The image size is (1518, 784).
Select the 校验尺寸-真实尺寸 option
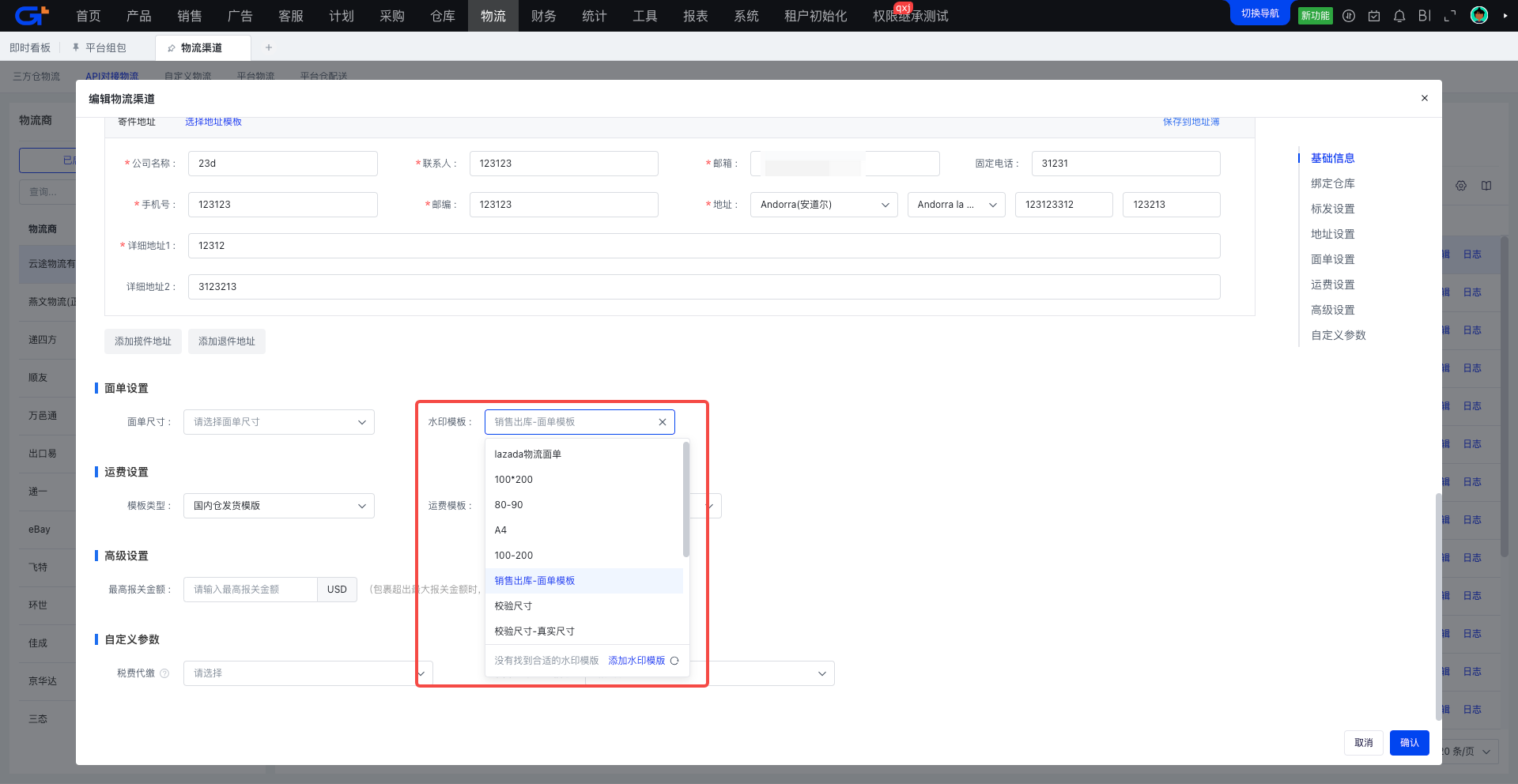583,631
